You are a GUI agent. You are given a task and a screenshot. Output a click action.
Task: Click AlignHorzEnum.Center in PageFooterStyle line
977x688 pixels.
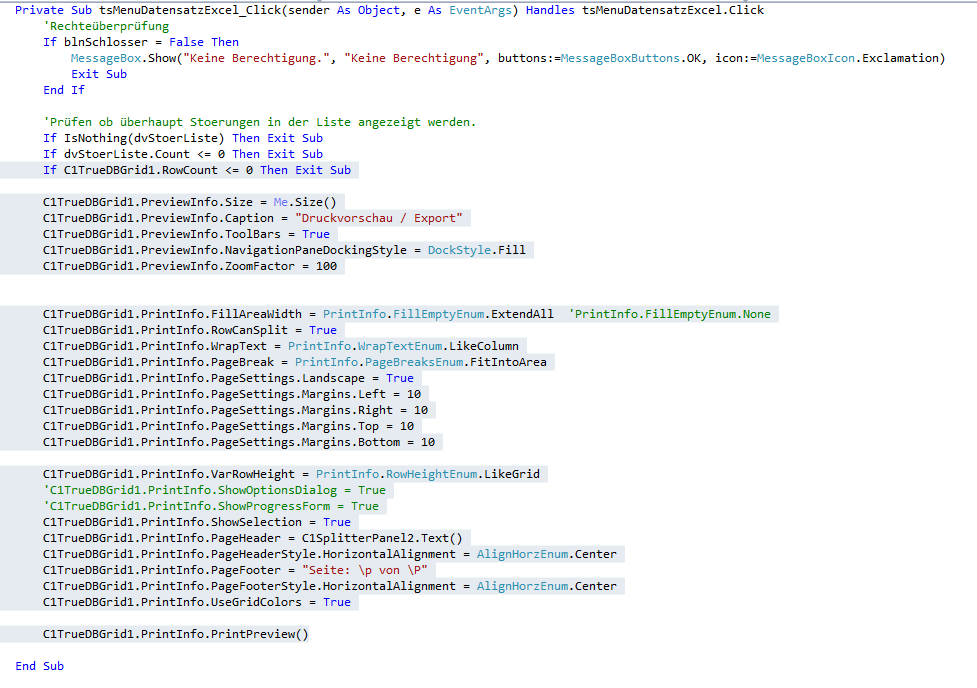coord(546,586)
